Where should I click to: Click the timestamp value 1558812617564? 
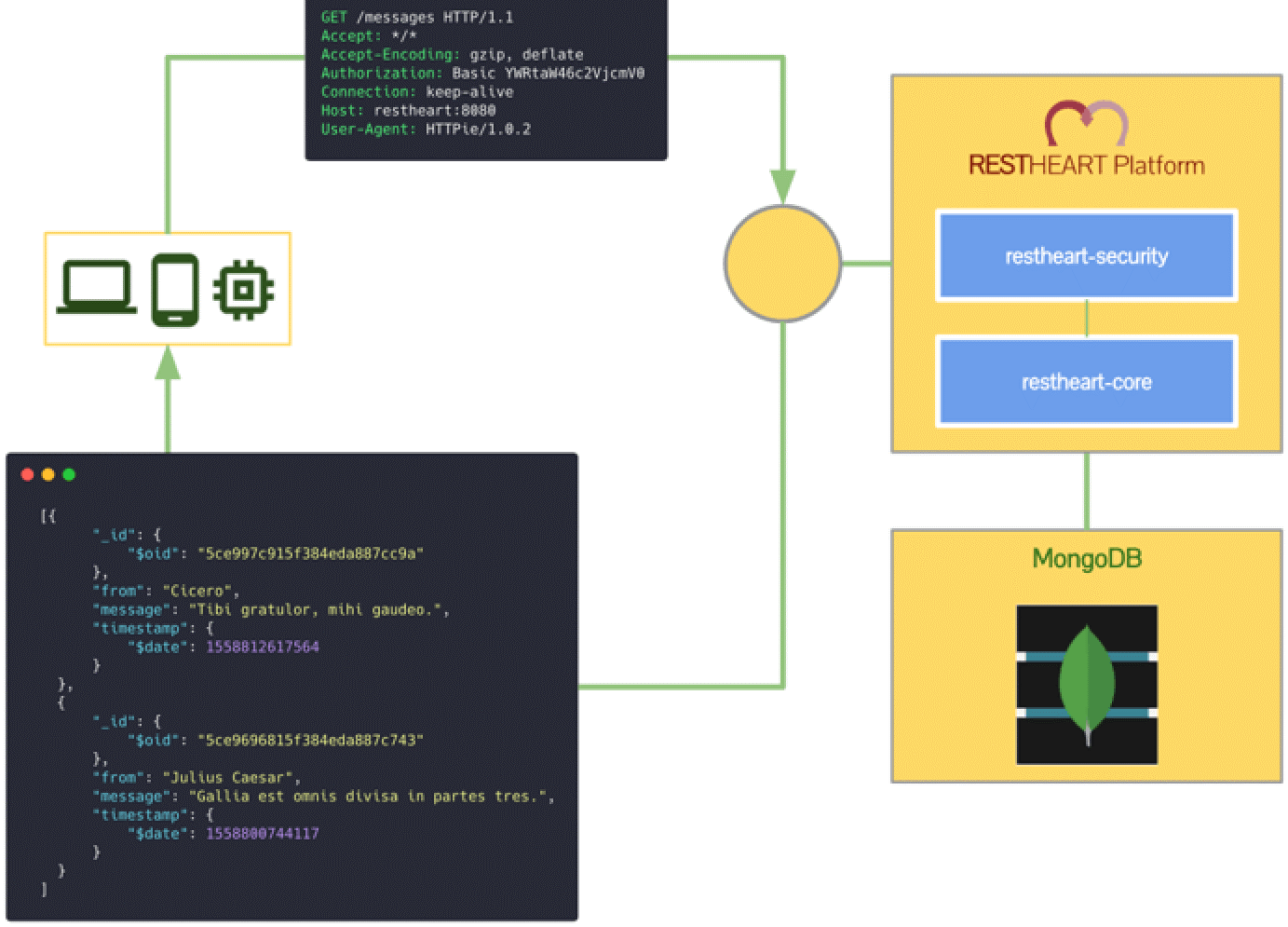coord(263,648)
